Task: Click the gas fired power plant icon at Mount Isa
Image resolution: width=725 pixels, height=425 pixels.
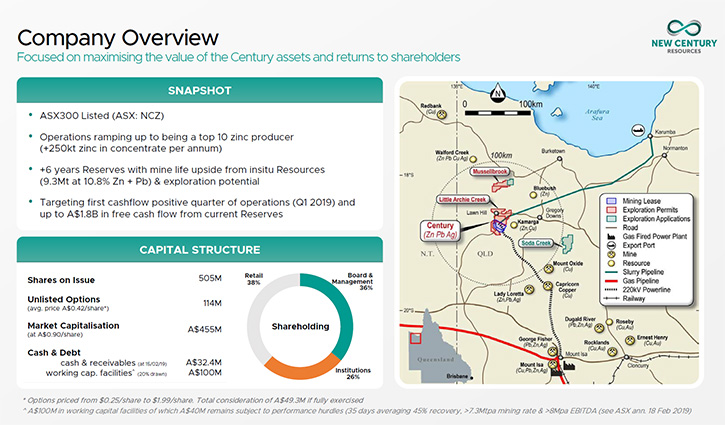Action: pos(569,366)
